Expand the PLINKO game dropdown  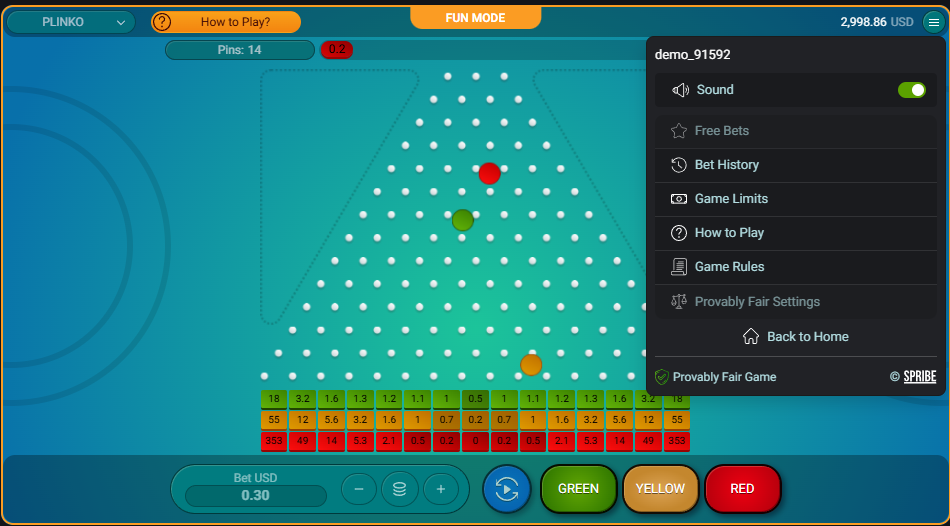[x=71, y=22]
